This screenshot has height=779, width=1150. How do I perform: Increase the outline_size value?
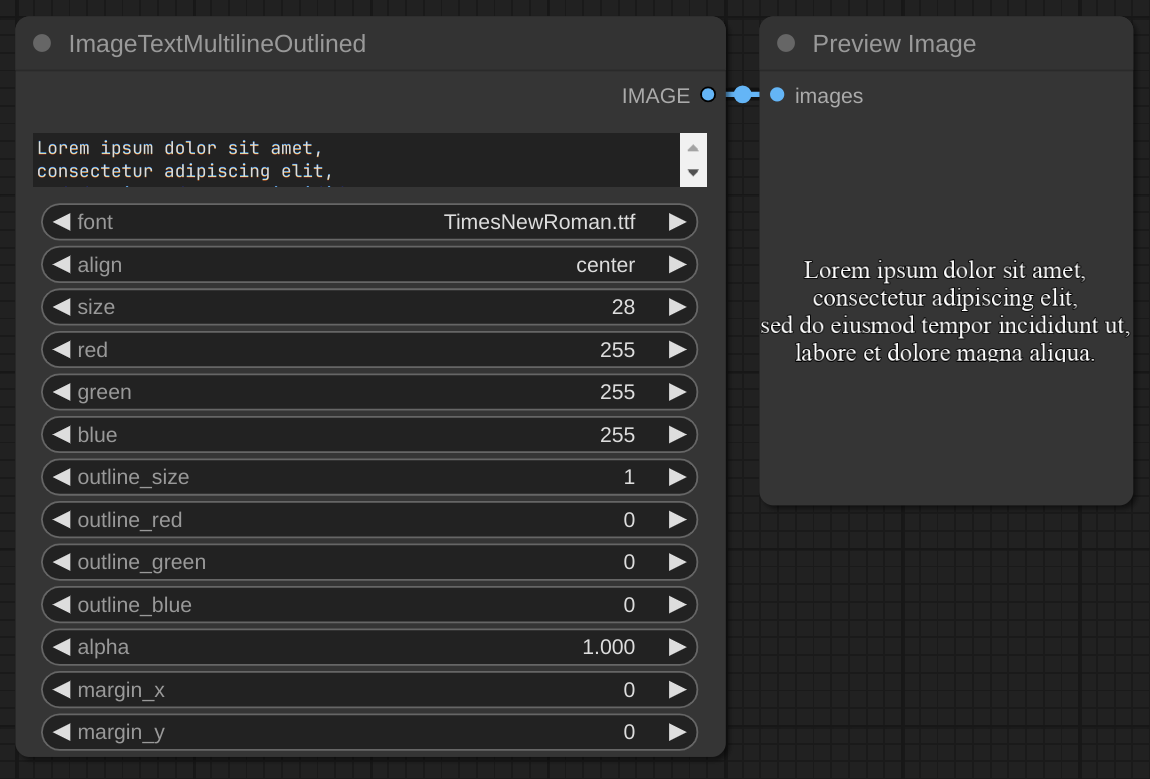tap(677, 477)
